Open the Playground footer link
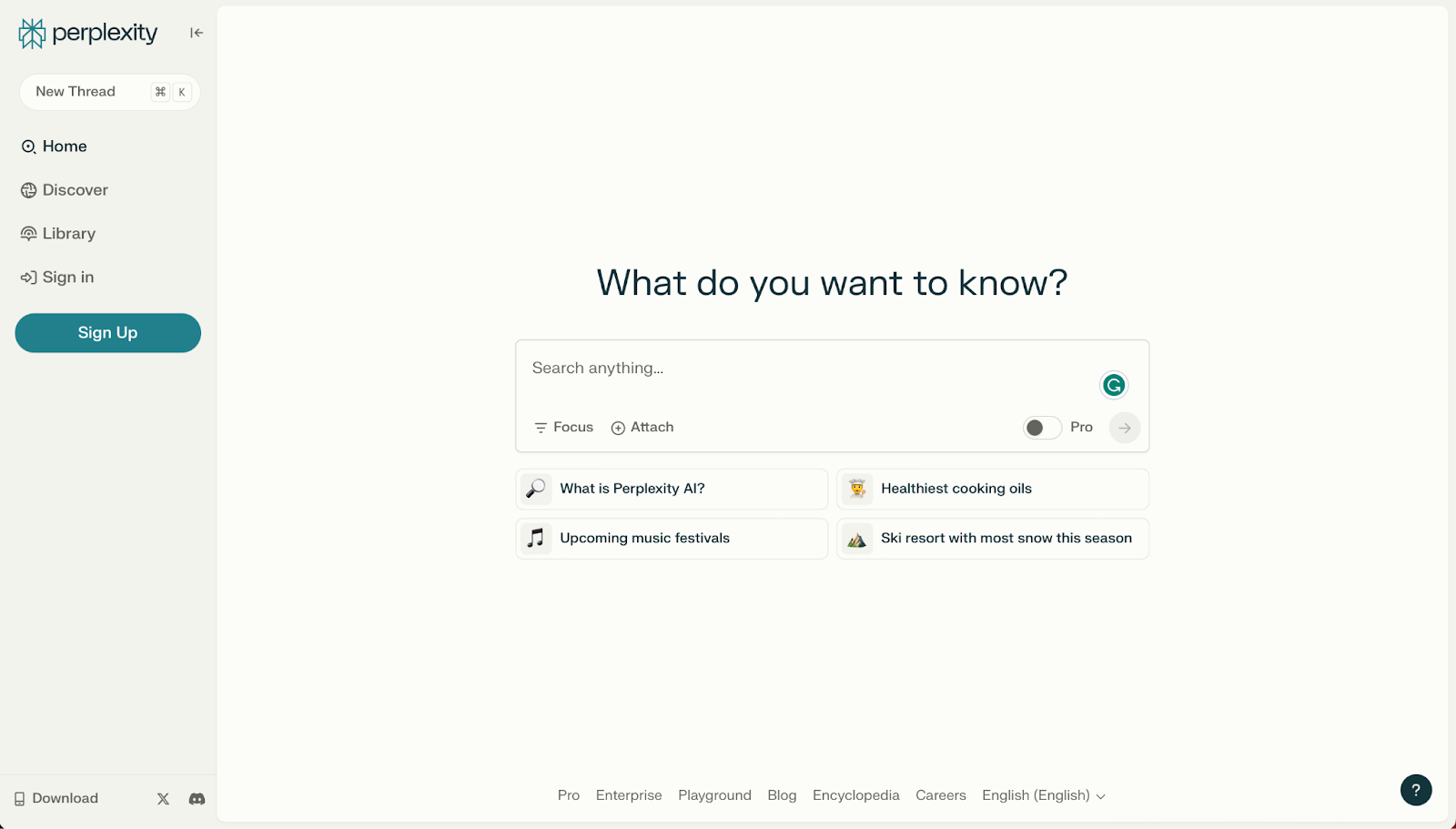The height and width of the screenshot is (829, 1456). [714, 795]
